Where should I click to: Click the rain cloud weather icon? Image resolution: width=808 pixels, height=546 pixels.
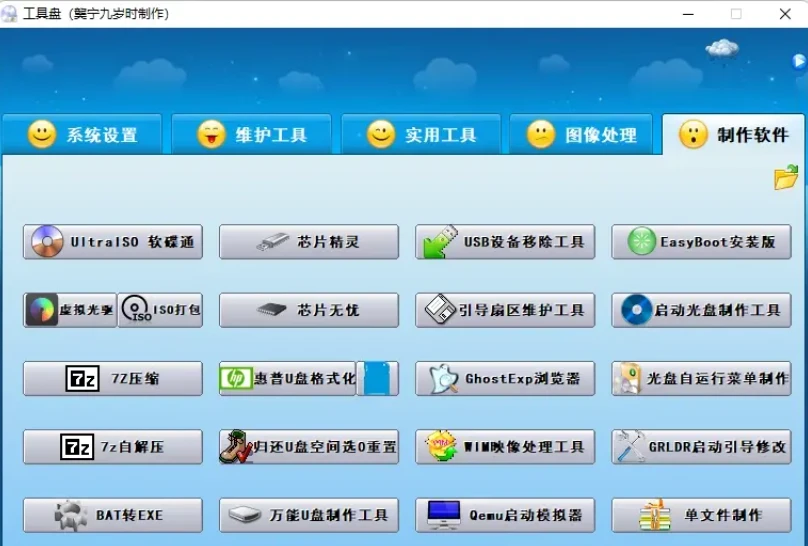[722, 50]
